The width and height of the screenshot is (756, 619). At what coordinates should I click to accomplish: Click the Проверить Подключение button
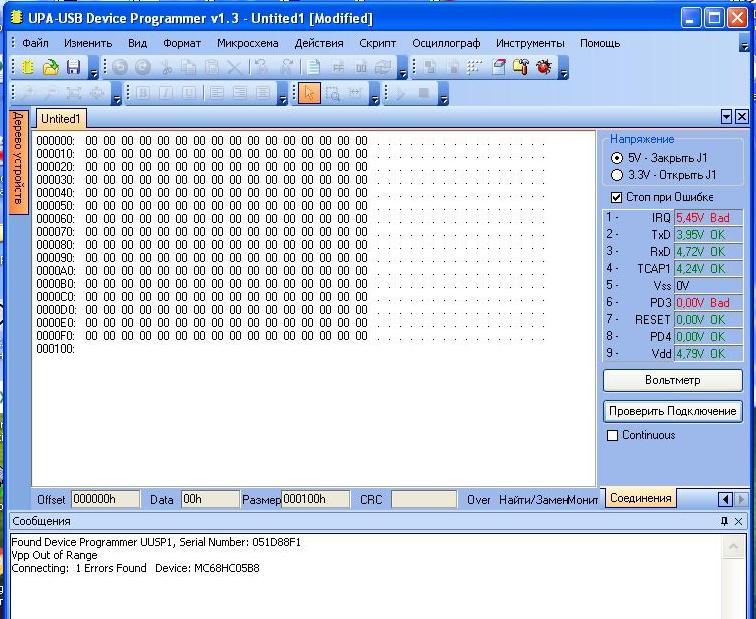673,411
